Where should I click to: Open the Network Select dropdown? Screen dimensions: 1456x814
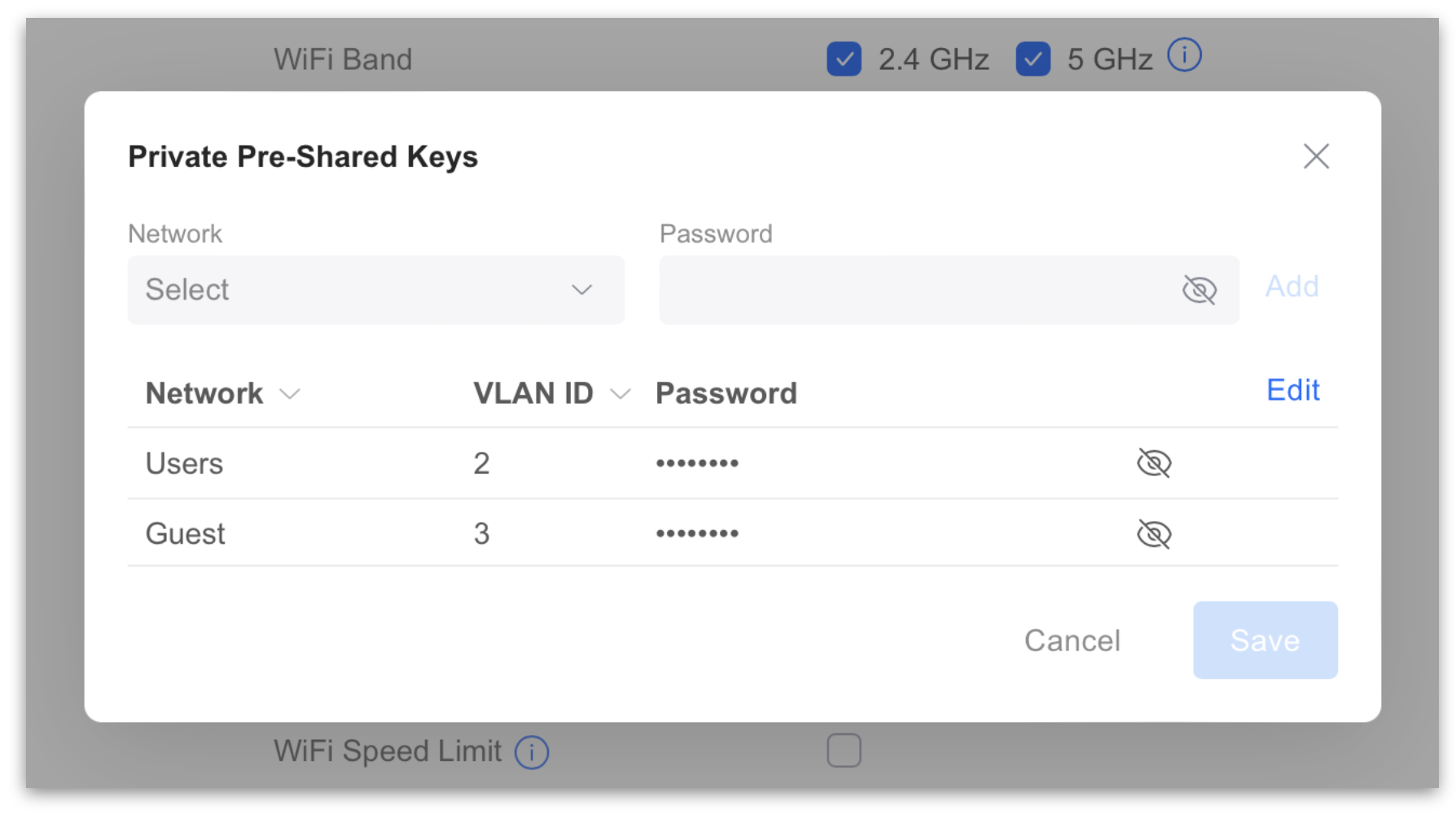pyautogui.click(x=375, y=290)
